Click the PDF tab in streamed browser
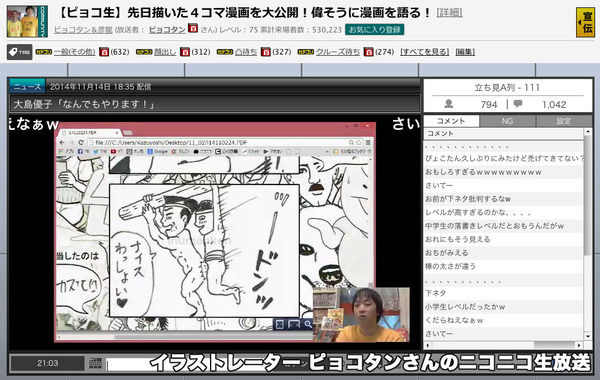 (x=90, y=132)
